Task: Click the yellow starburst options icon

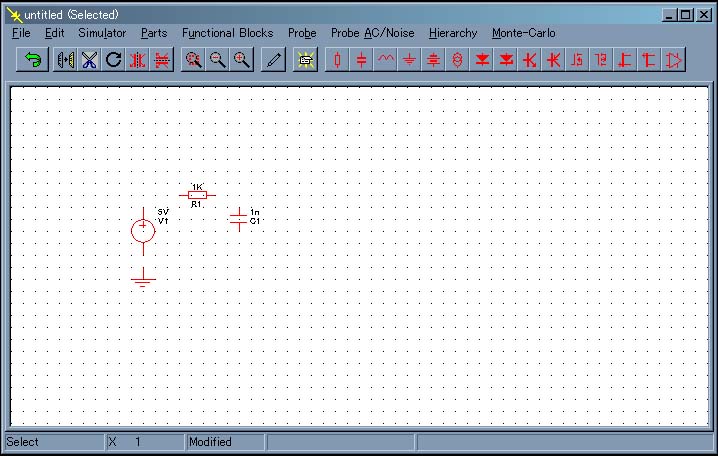Action: pyautogui.click(x=305, y=60)
